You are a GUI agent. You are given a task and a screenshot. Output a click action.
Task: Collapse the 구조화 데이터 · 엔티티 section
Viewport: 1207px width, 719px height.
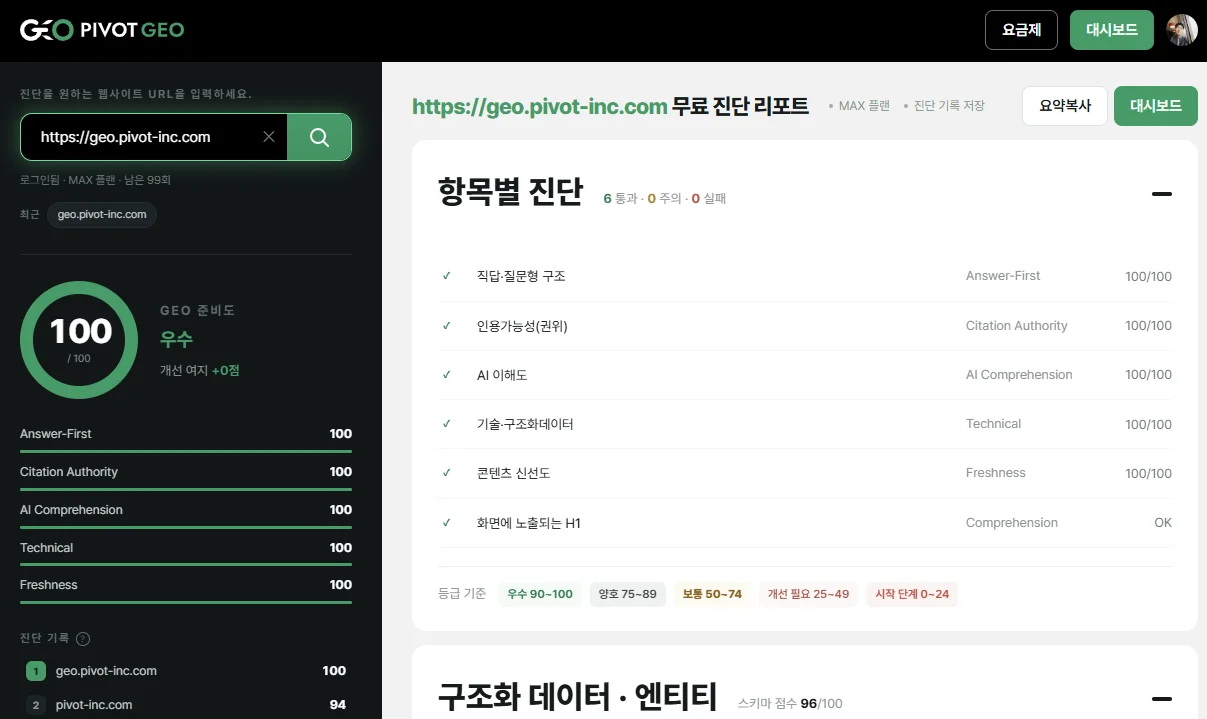coord(1161,699)
